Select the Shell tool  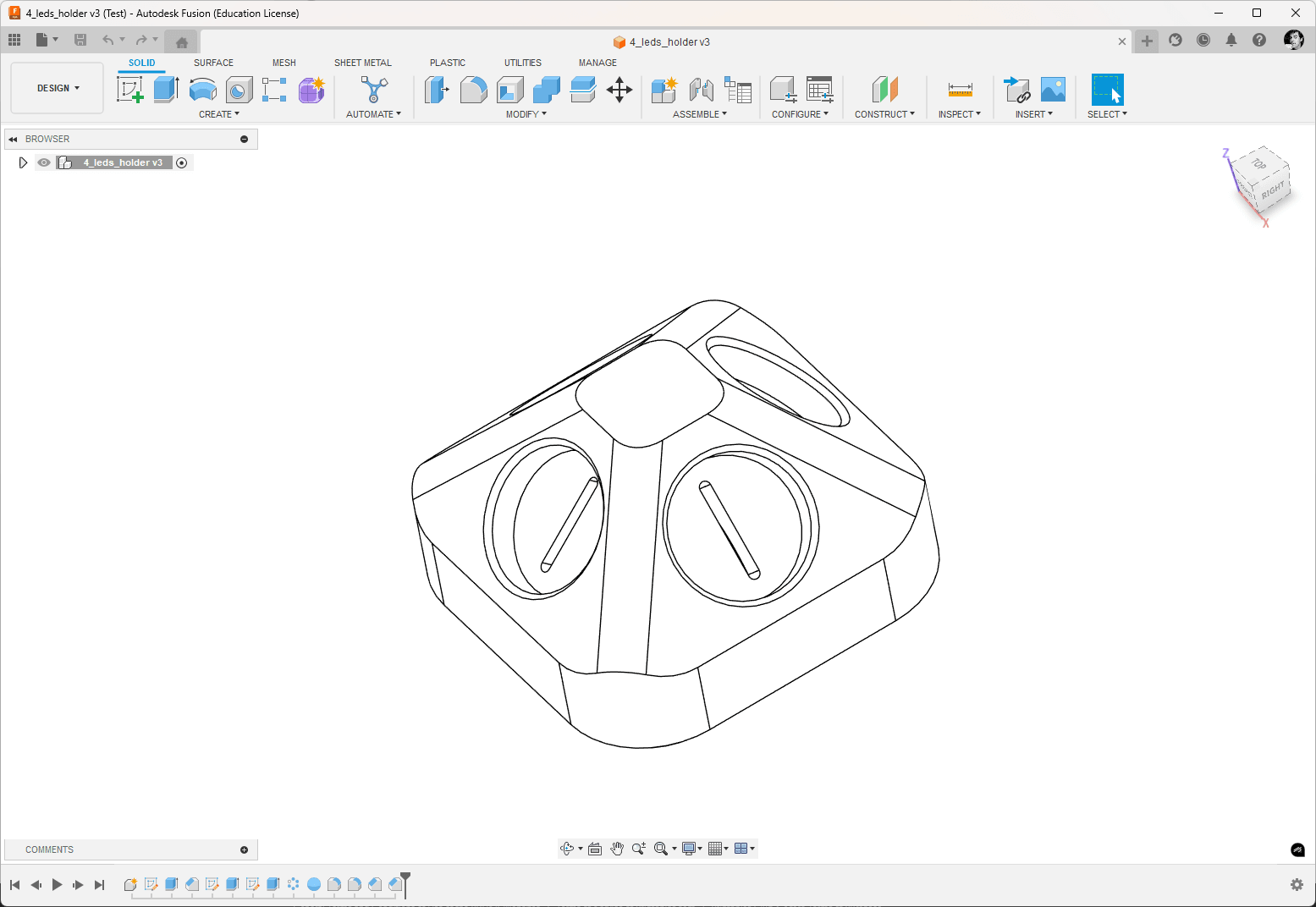[510, 90]
